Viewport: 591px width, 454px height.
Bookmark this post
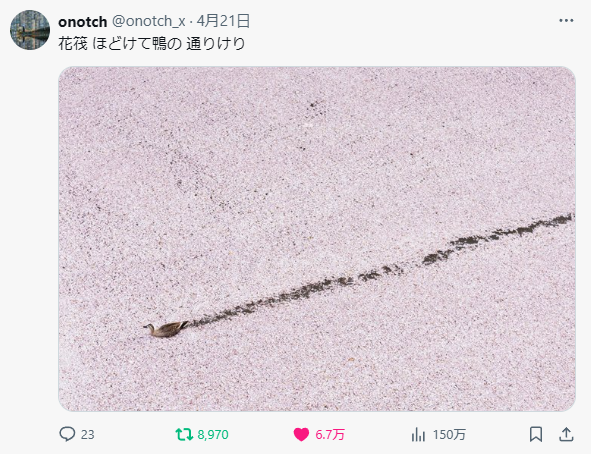pos(536,434)
